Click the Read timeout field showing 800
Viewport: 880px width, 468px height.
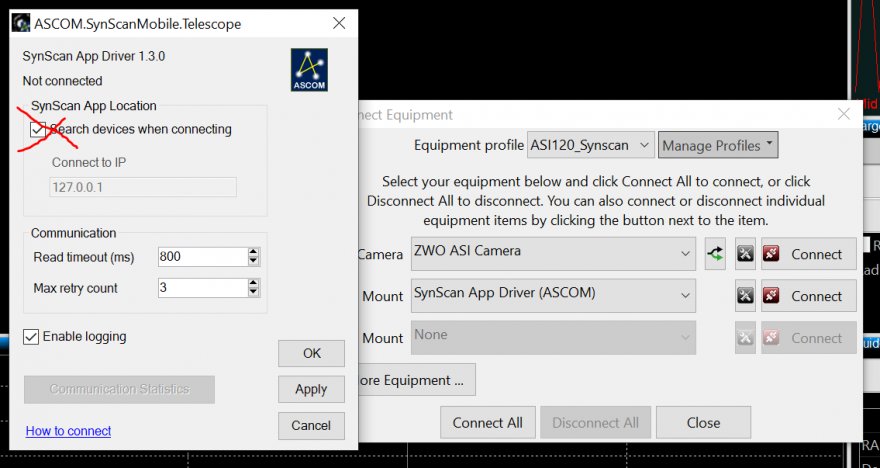[203, 257]
